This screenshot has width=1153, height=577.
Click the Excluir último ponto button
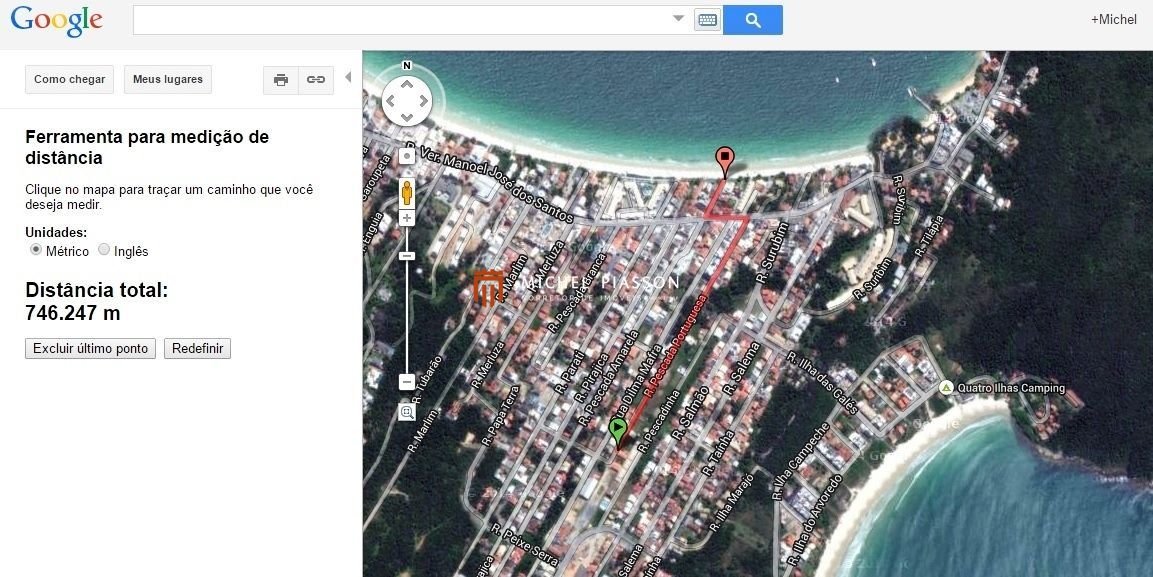pyautogui.click(x=90, y=349)
